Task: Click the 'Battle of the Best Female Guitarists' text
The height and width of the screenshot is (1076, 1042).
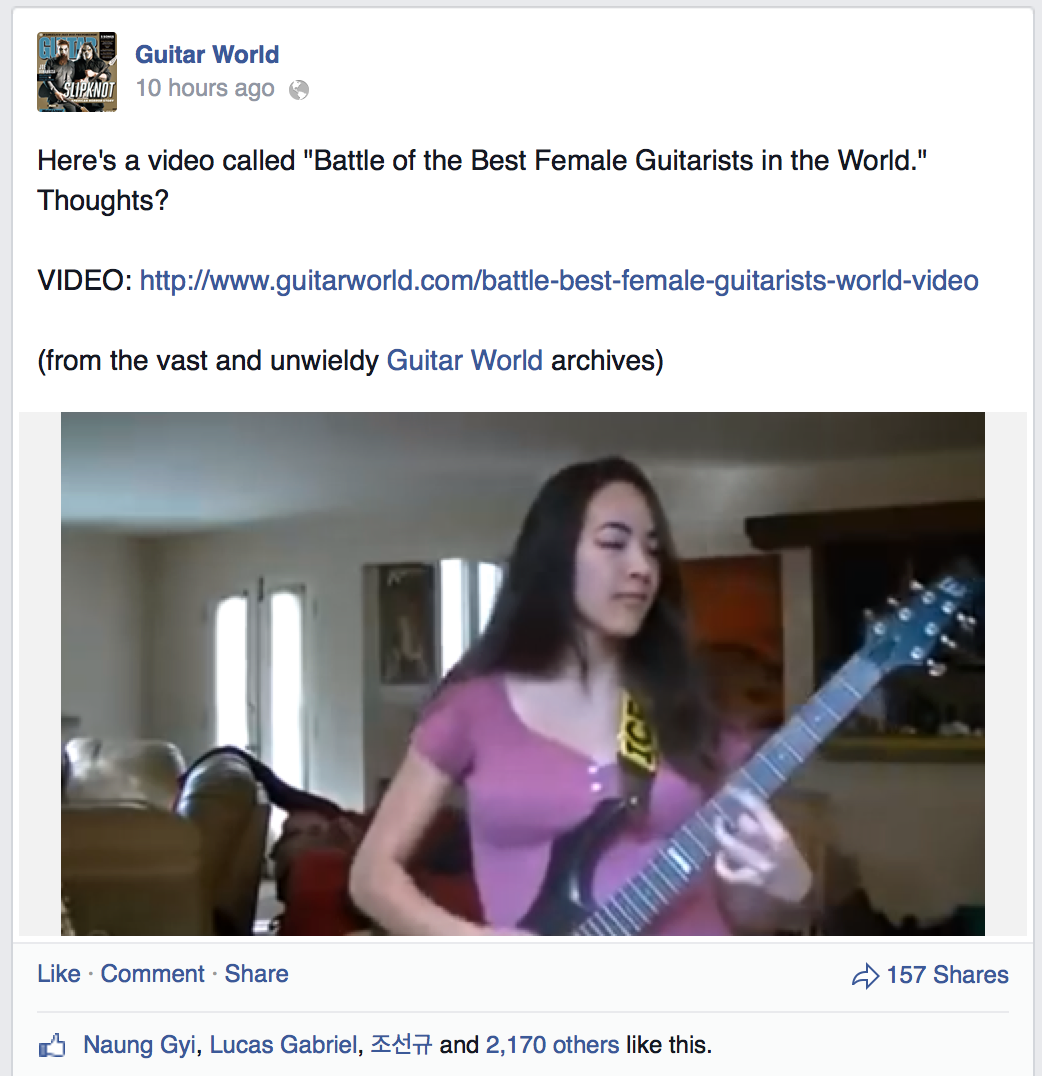Action: coord(540,161)
